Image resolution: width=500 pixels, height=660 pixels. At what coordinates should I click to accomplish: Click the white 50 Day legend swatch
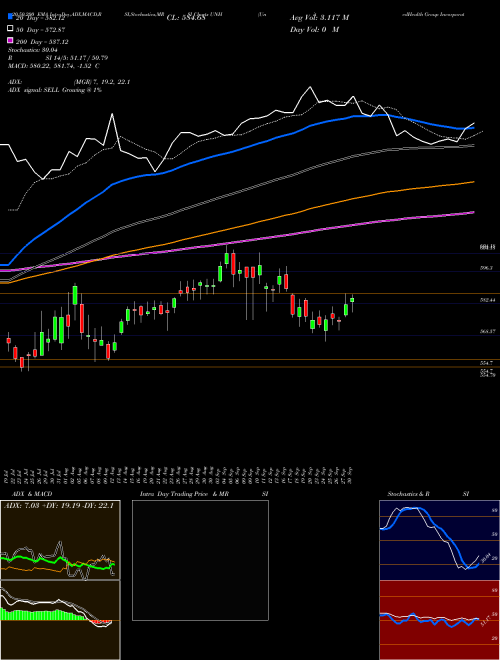pyautogui.click(x=10, y=28)
